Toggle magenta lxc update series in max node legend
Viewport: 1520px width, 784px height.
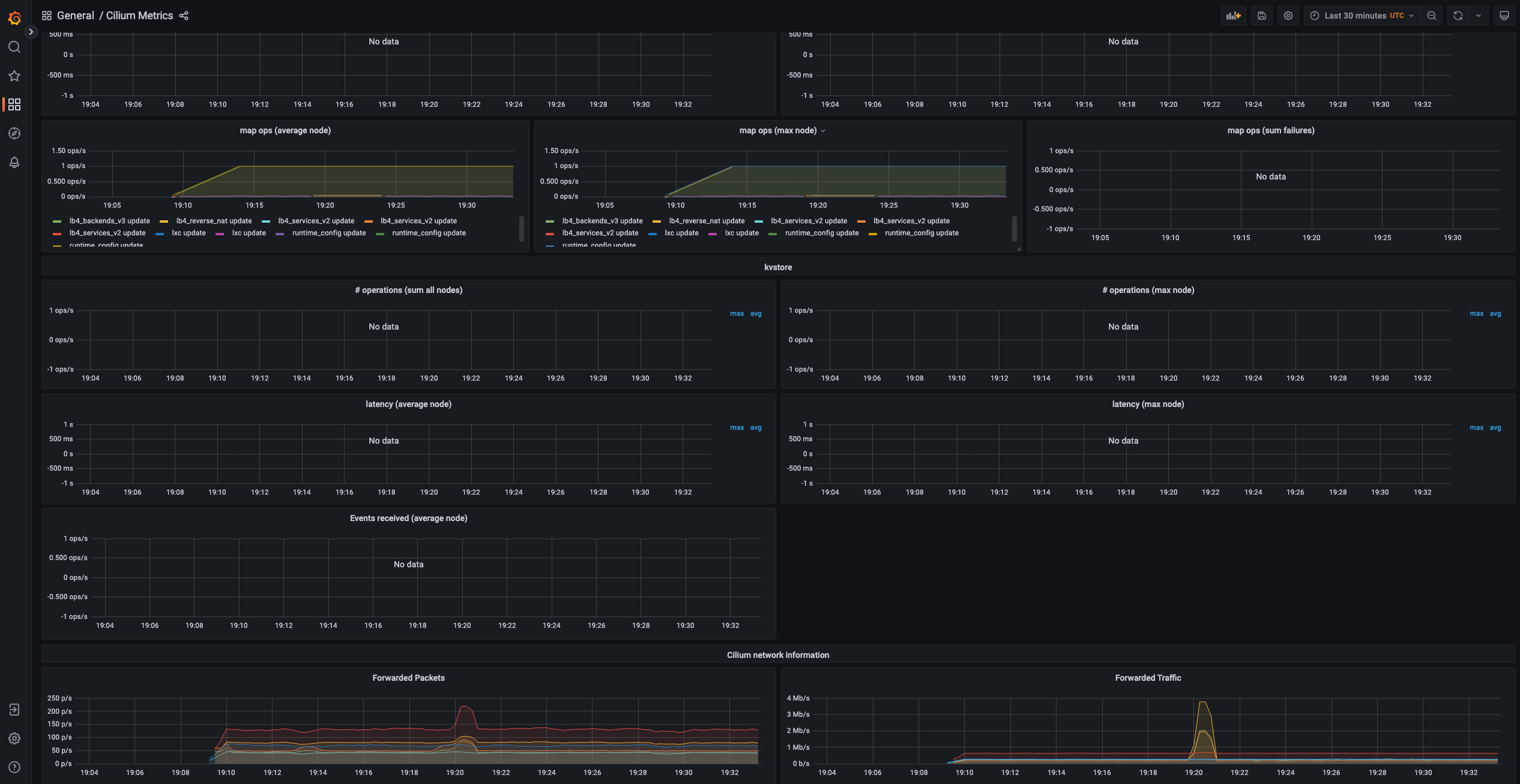coord(742,233)
